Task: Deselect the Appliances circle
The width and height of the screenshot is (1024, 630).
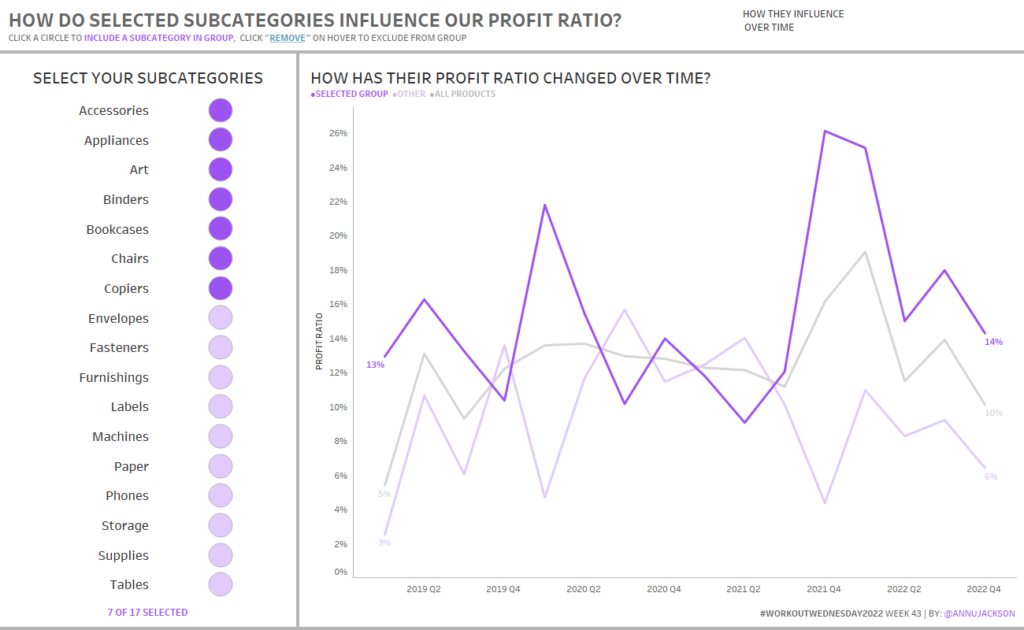Action: tap(220, 140)
